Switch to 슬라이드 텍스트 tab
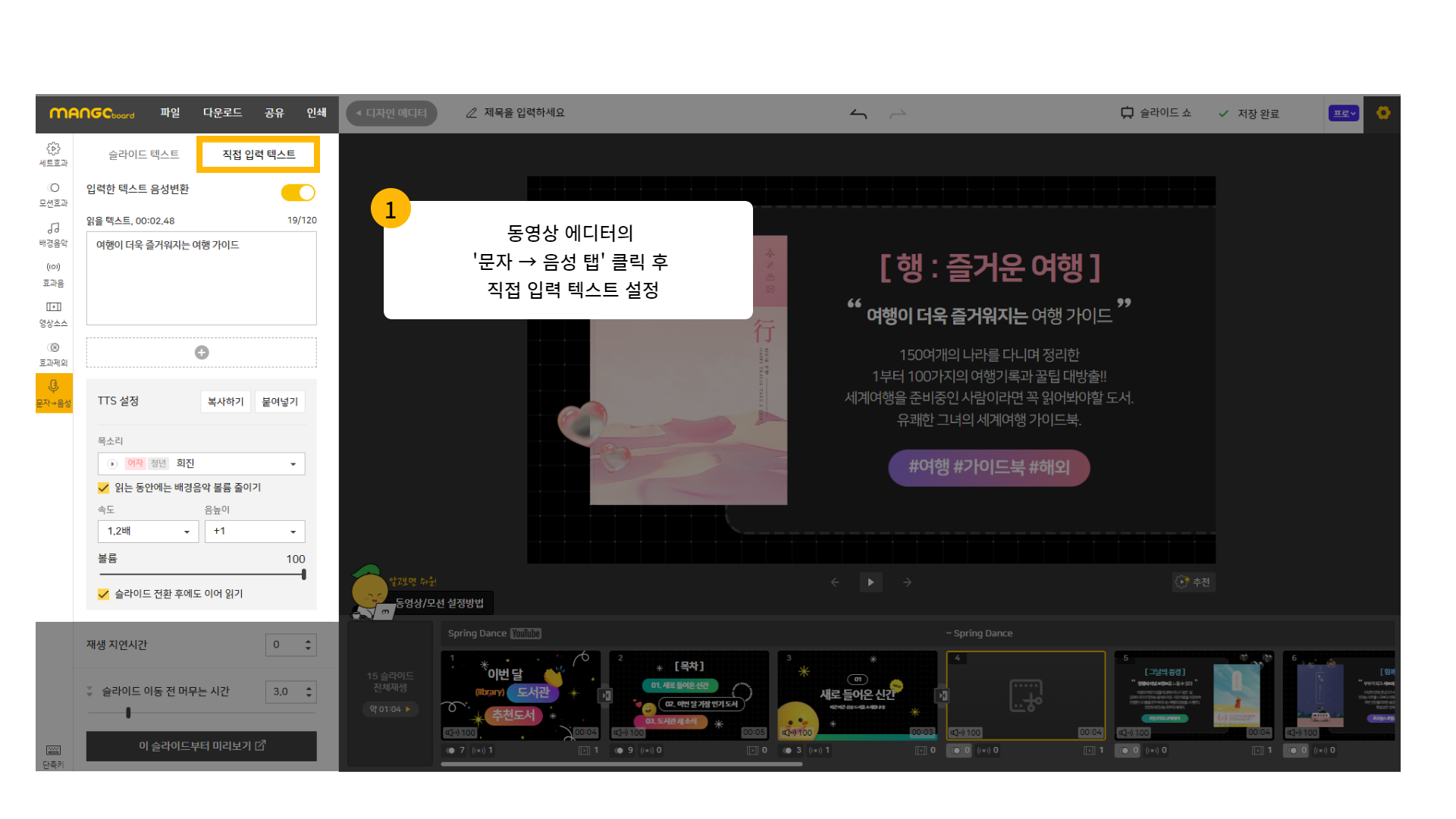This screenshot has height=819, width=1456. click(x=143, y=155)
